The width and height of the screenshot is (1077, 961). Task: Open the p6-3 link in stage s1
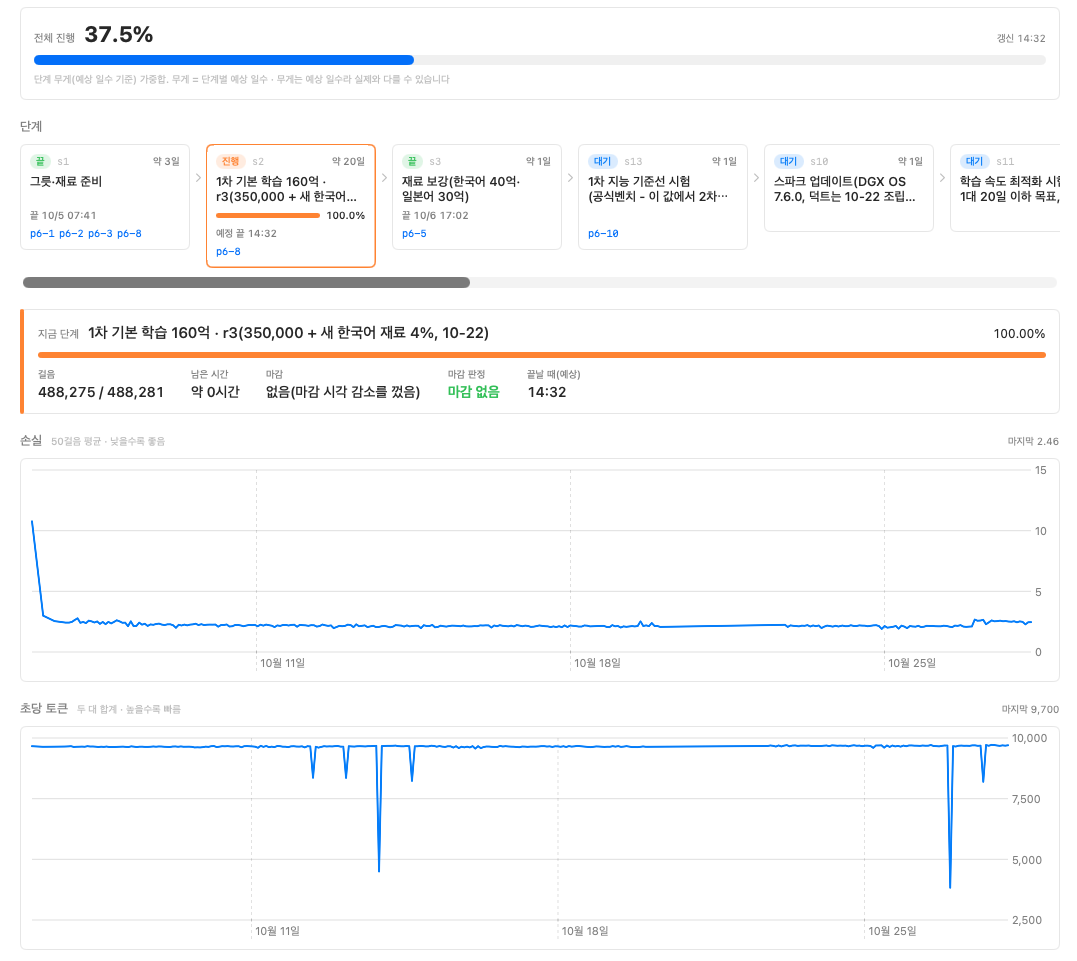pos(100,234)
